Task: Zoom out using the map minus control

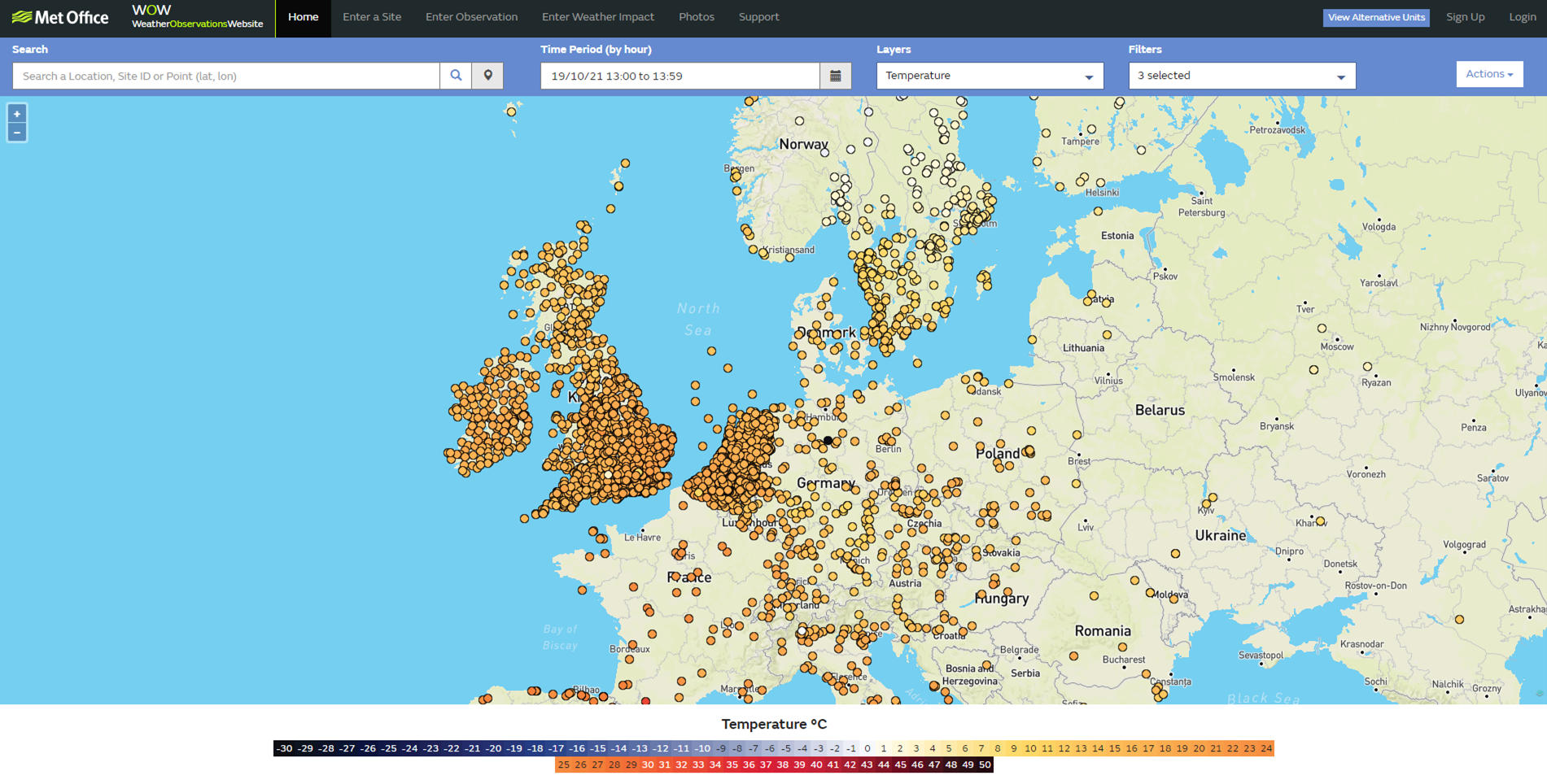Action: click(16, 131)
